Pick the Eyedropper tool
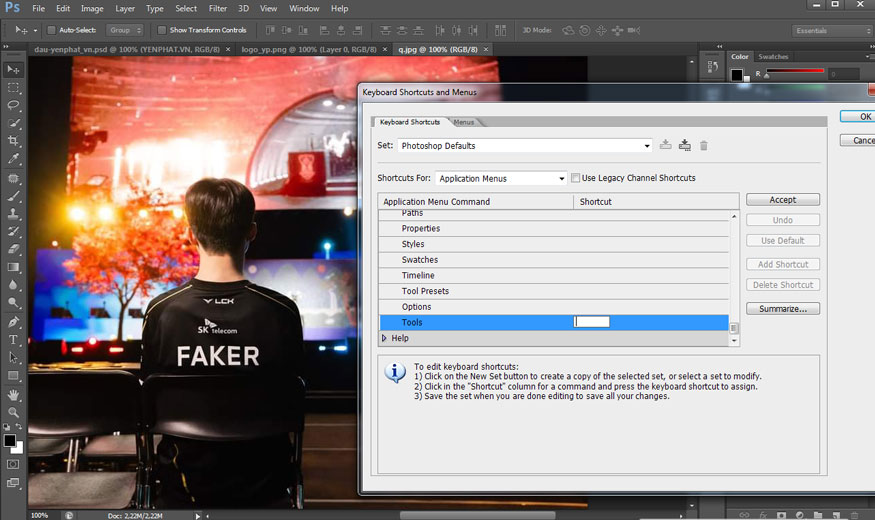Viewport: 875px width, 520px height. point(13,159)
